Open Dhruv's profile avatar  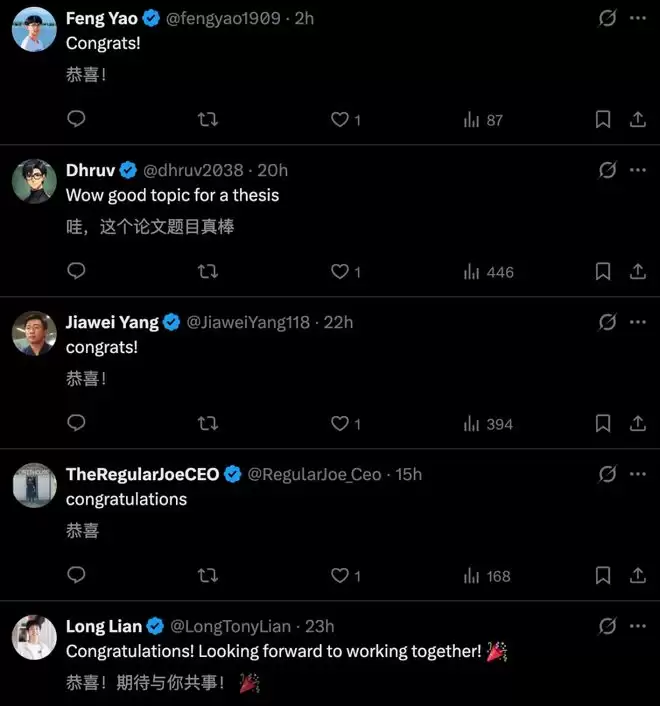(34, 182)
